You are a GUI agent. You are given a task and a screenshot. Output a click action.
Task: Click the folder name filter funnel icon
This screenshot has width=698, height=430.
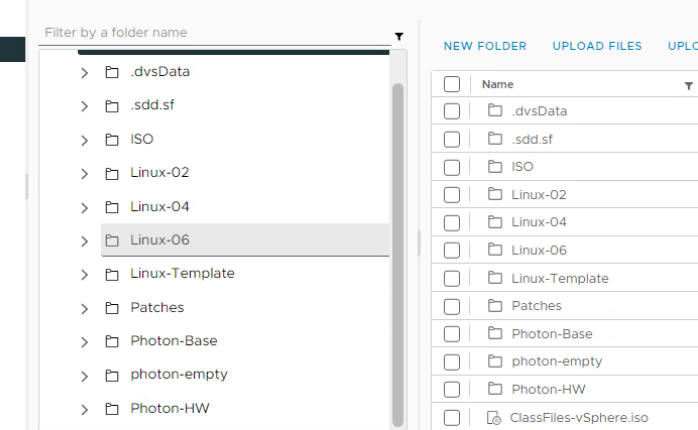tap(399, 37)
